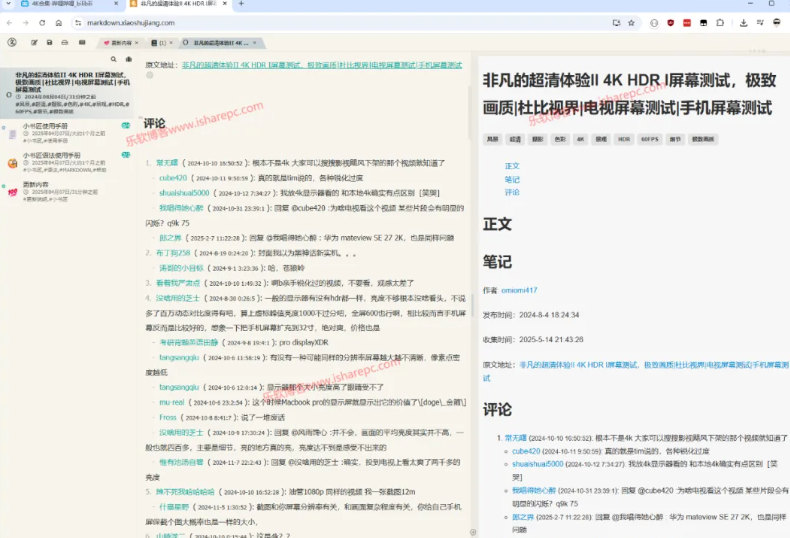
Task: Open the browser profile avatar
Action: tap(777, 23)
